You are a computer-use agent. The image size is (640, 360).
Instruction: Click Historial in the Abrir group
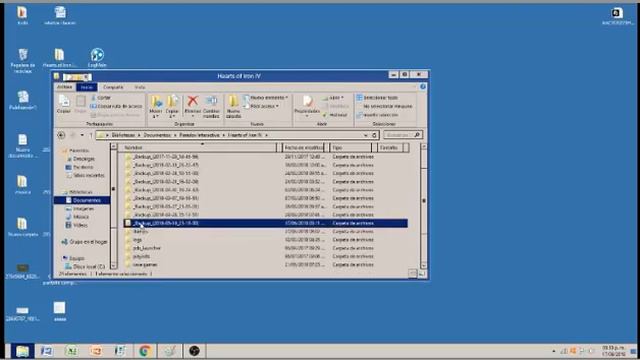335,115
